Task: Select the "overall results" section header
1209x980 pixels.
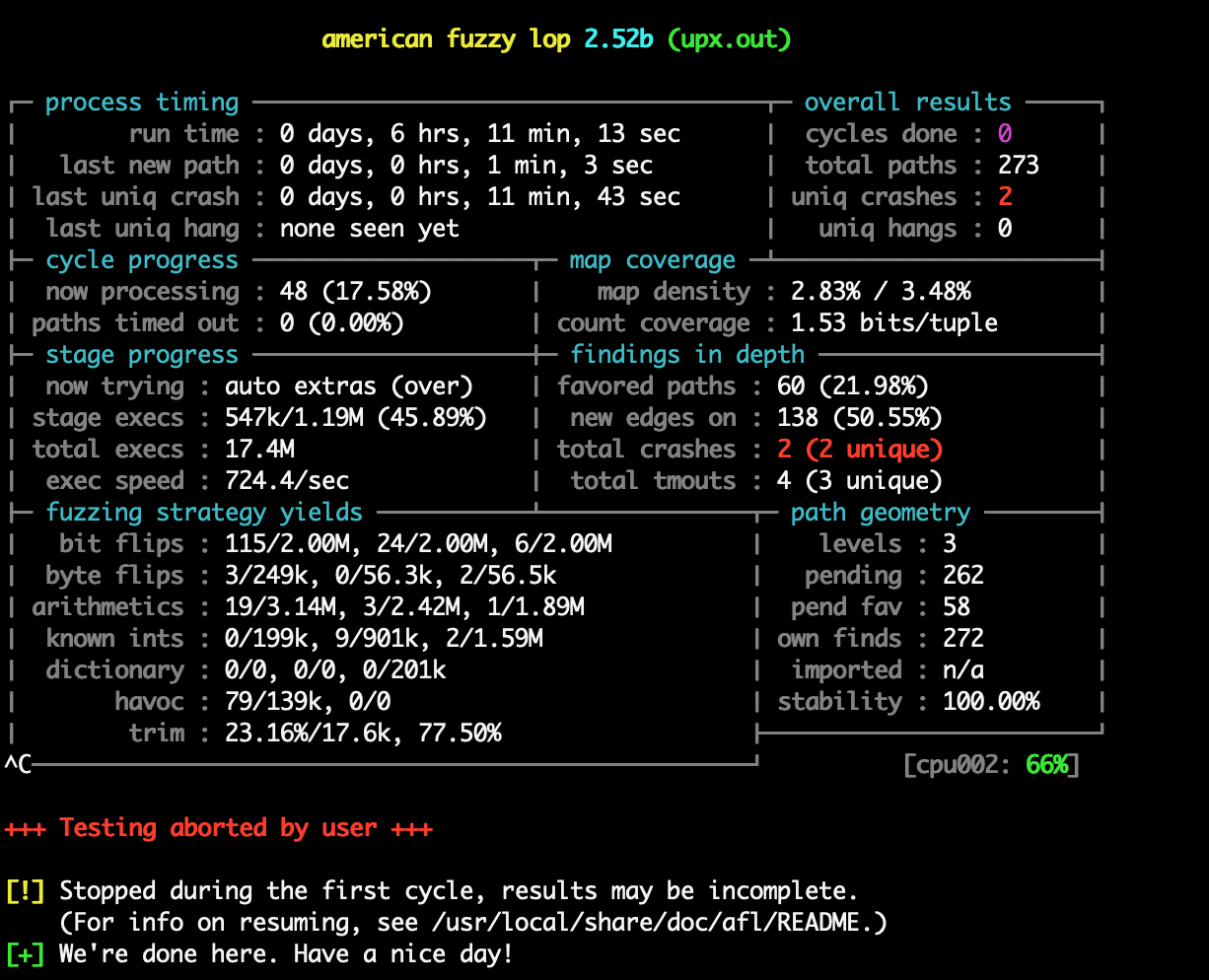Action: [907, 103]
